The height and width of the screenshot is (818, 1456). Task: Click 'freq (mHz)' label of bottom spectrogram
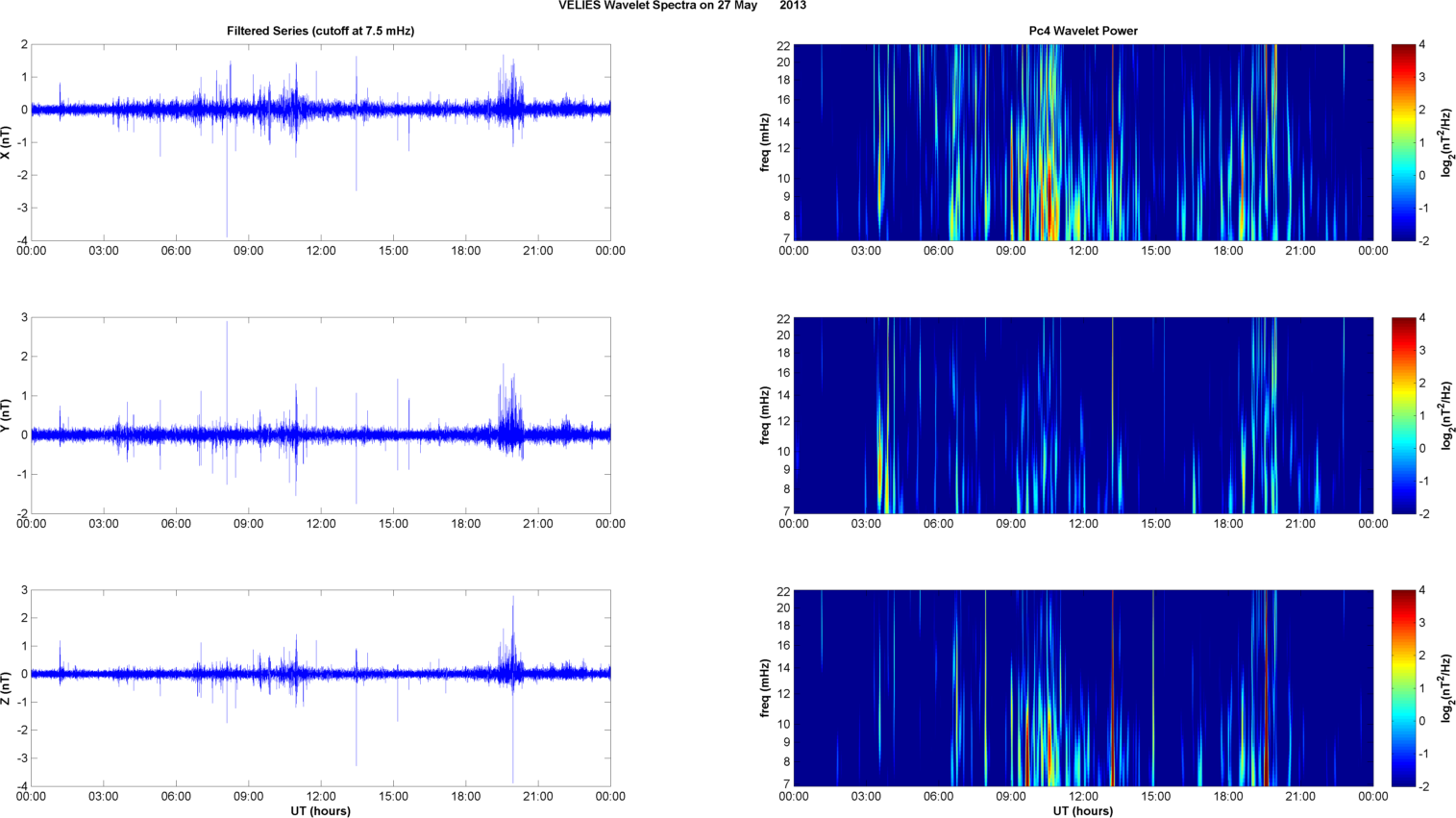pyautogui.click(x=765, y=688)
